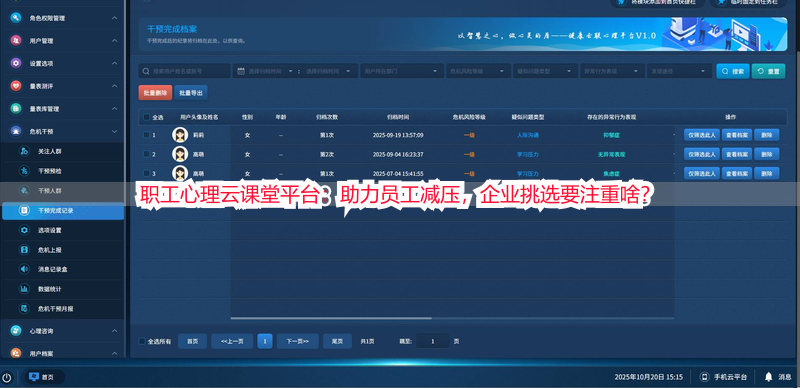Image resolution: width=800 pixels, height=388 pixels.
Task: Click the user name search input field
Action: [x=185, y=71]
